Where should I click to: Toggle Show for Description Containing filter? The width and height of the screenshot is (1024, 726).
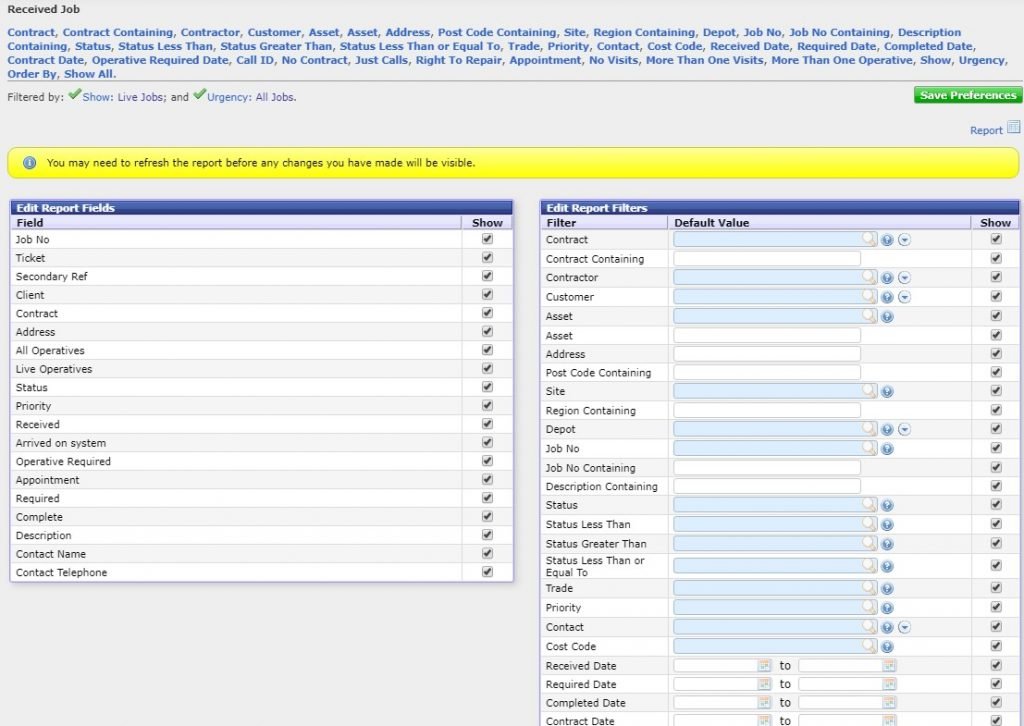(996, 486)
